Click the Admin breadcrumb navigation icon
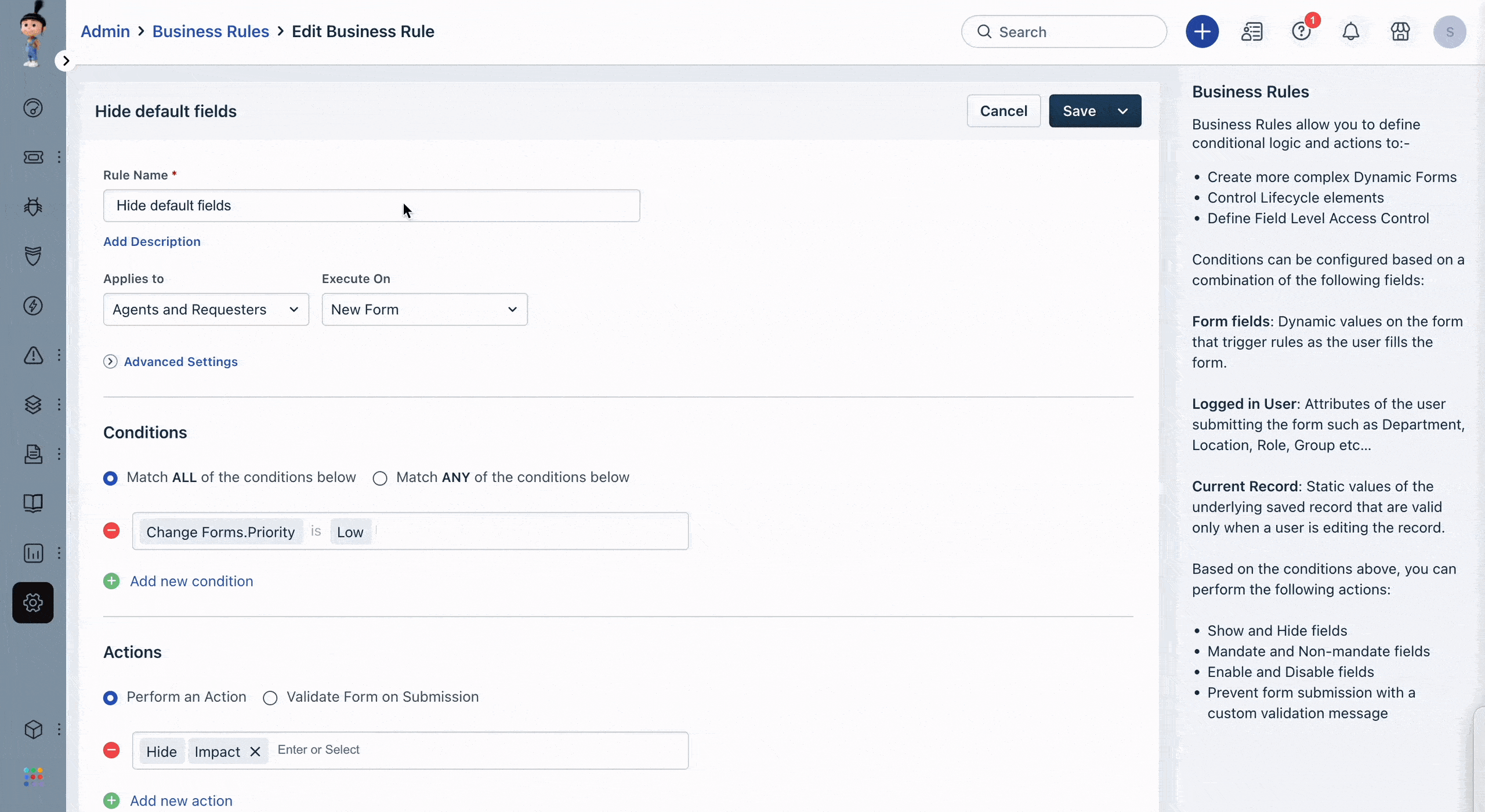 click(105, 30)
